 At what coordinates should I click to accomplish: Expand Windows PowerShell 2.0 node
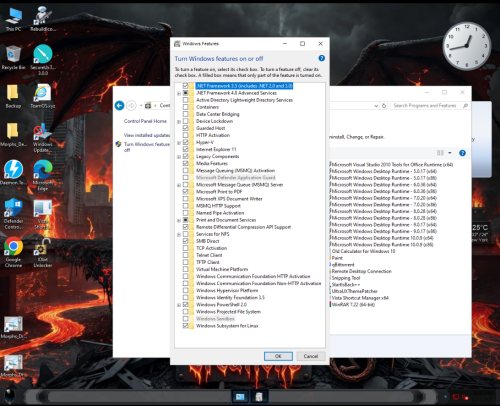click(x=179, y=305)
